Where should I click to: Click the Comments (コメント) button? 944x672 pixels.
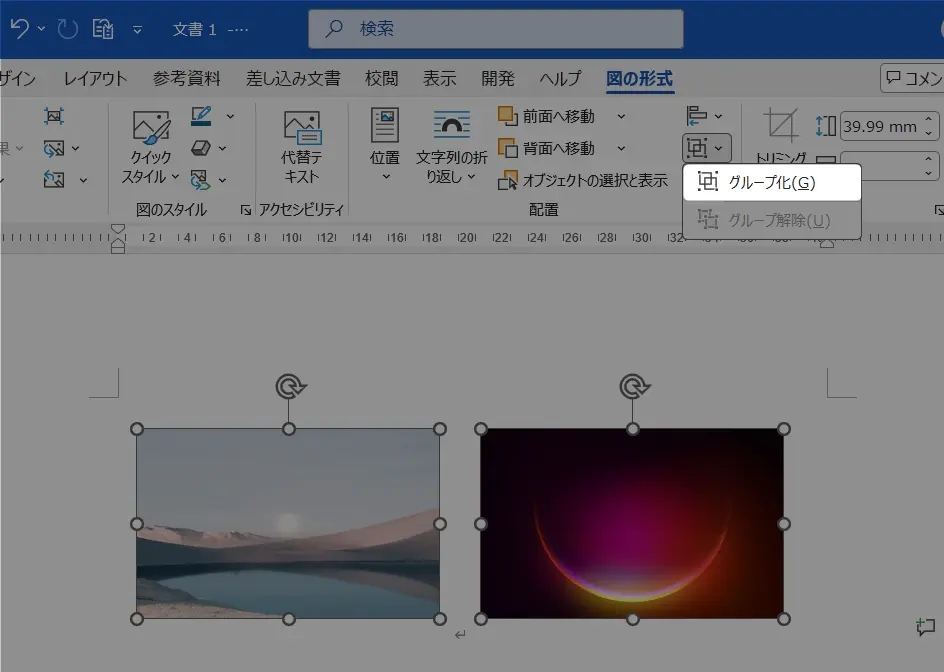pyautogui.click(x=912, y=78)
